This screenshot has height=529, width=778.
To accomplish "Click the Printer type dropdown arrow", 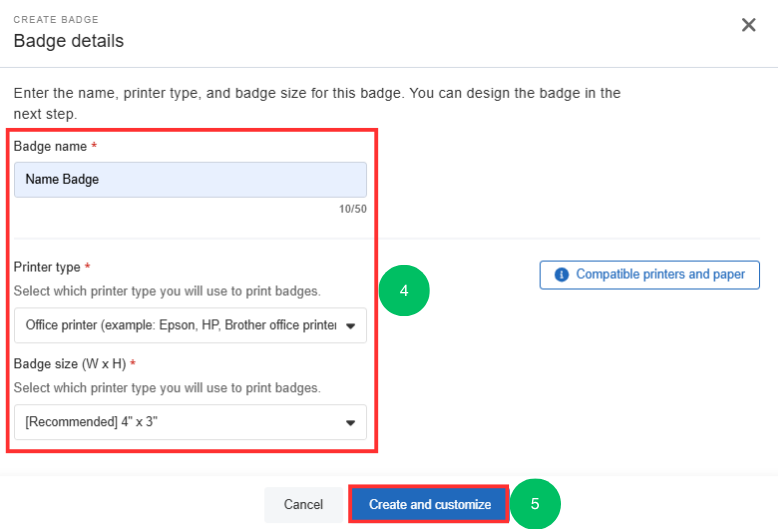I will click(350, 326).
